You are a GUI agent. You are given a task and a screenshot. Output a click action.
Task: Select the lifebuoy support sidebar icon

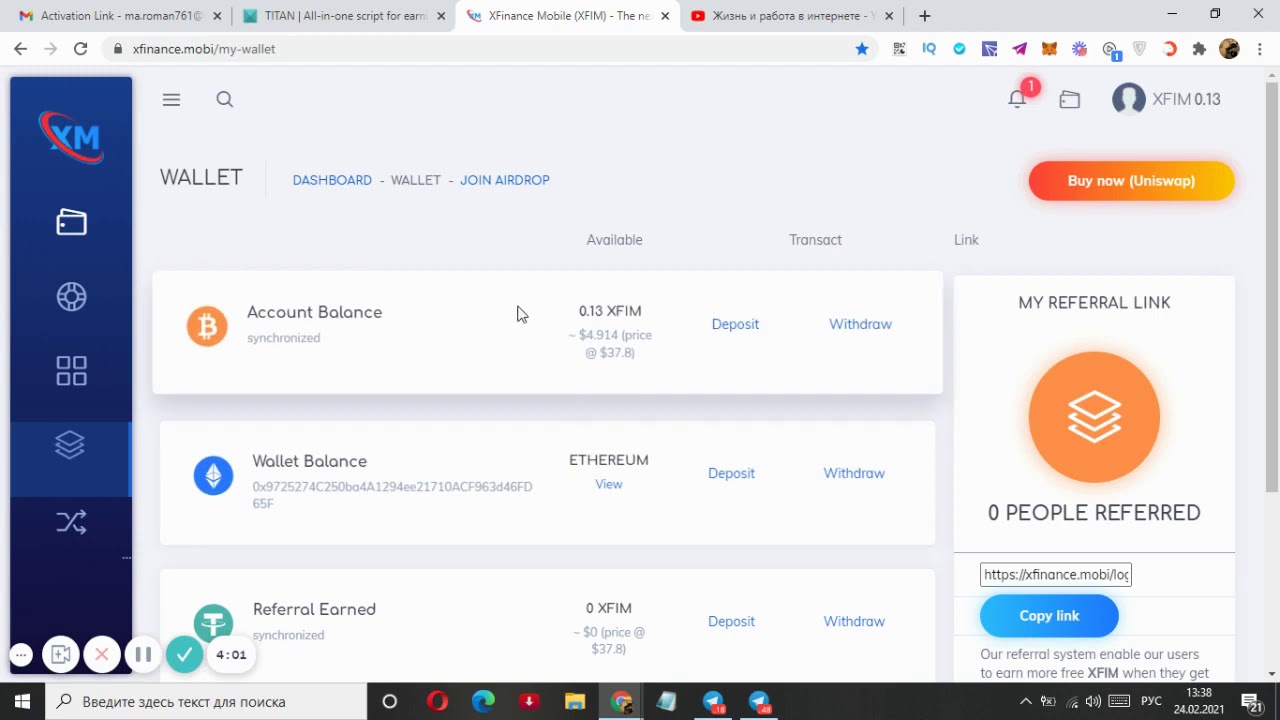[x=71, y=296]
